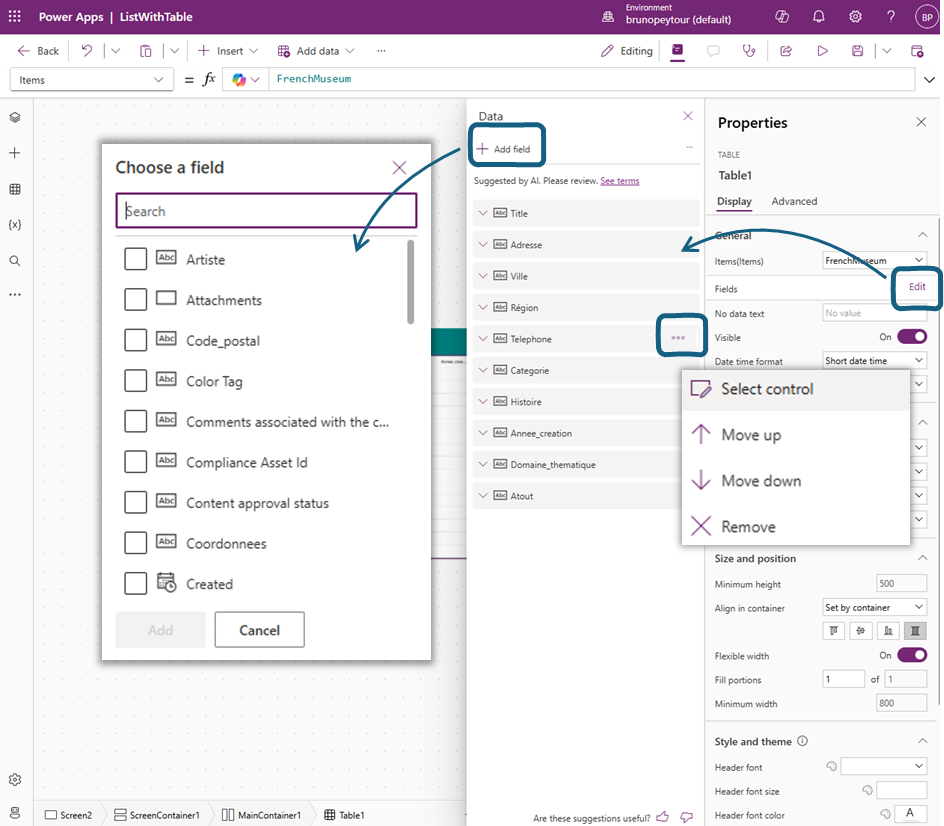Expand the Adresse field row
Screen dimensions: 944x826
pyautogui.click(x=483, y=245)
